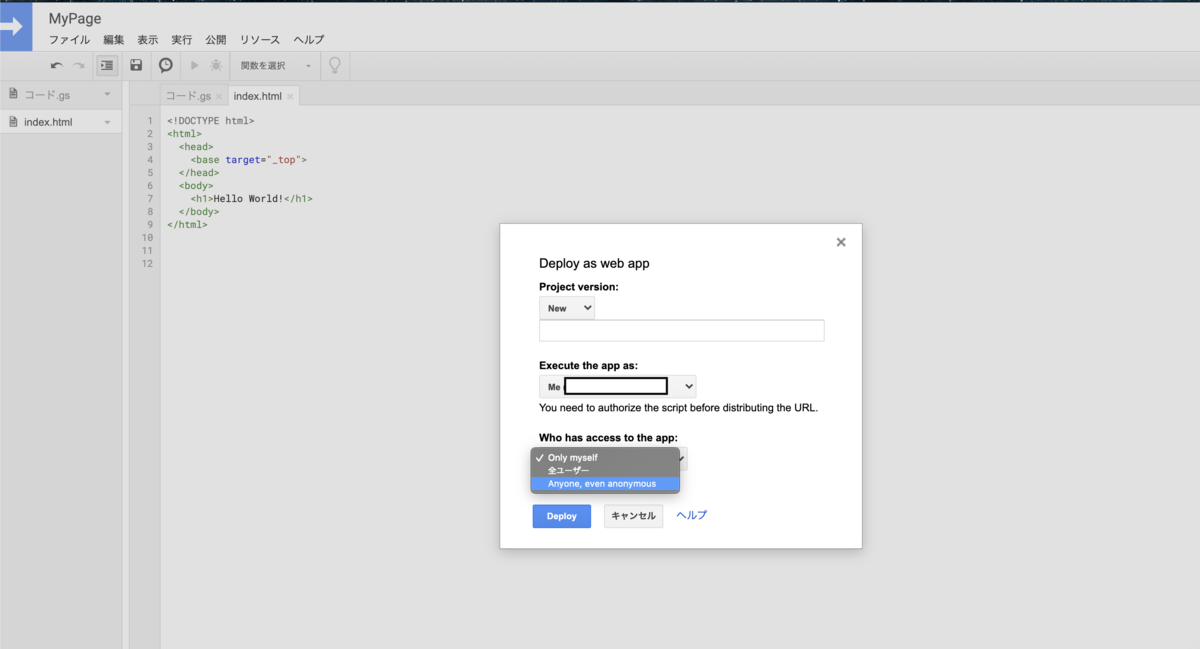The height and width of the screenshot is (649, 1200).
Task: Open the 実行 menu
Action: pyautogui.click(x=181, y=40)
